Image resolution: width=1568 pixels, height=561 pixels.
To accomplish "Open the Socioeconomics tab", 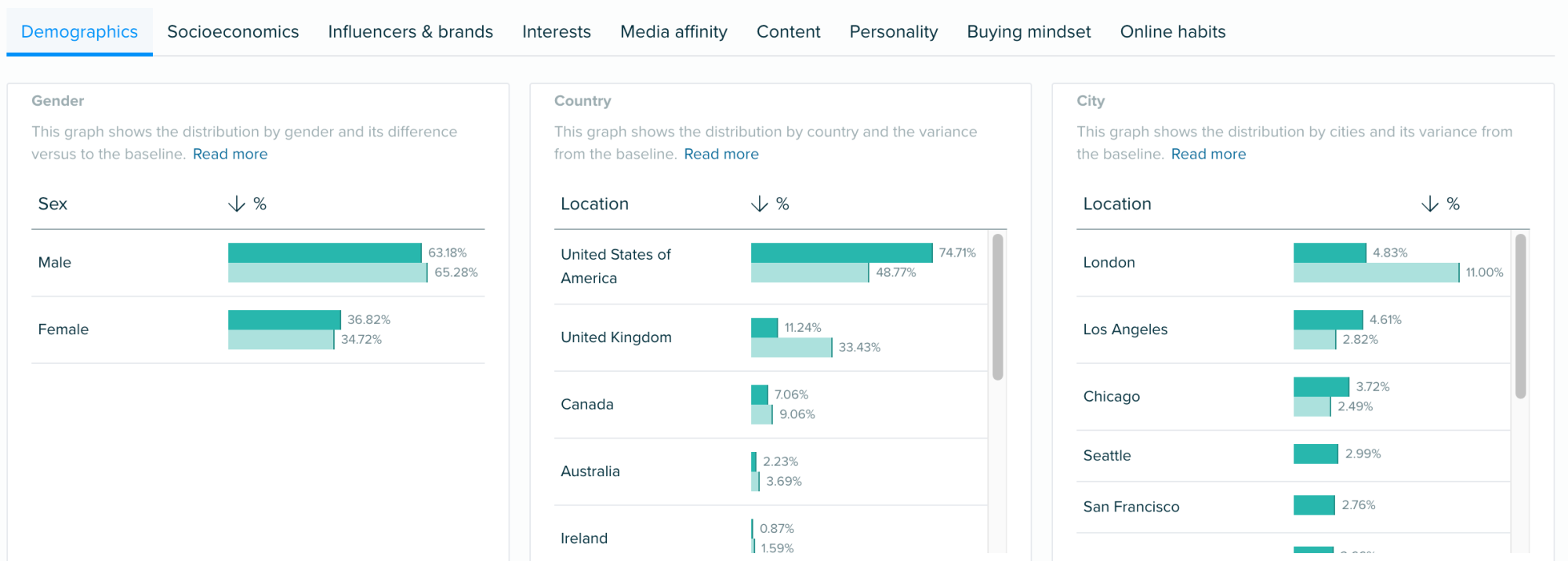I will tap(233, 31).
